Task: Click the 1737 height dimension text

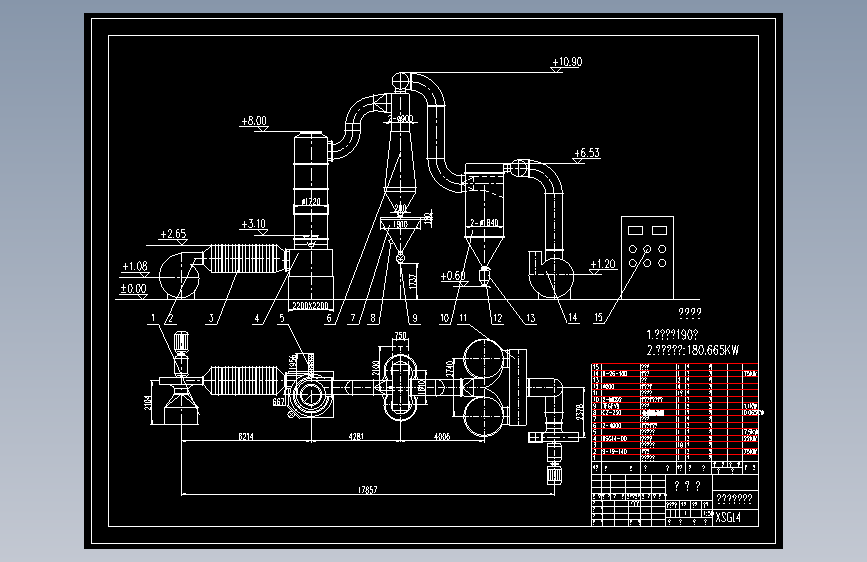Action: (412, 281)
